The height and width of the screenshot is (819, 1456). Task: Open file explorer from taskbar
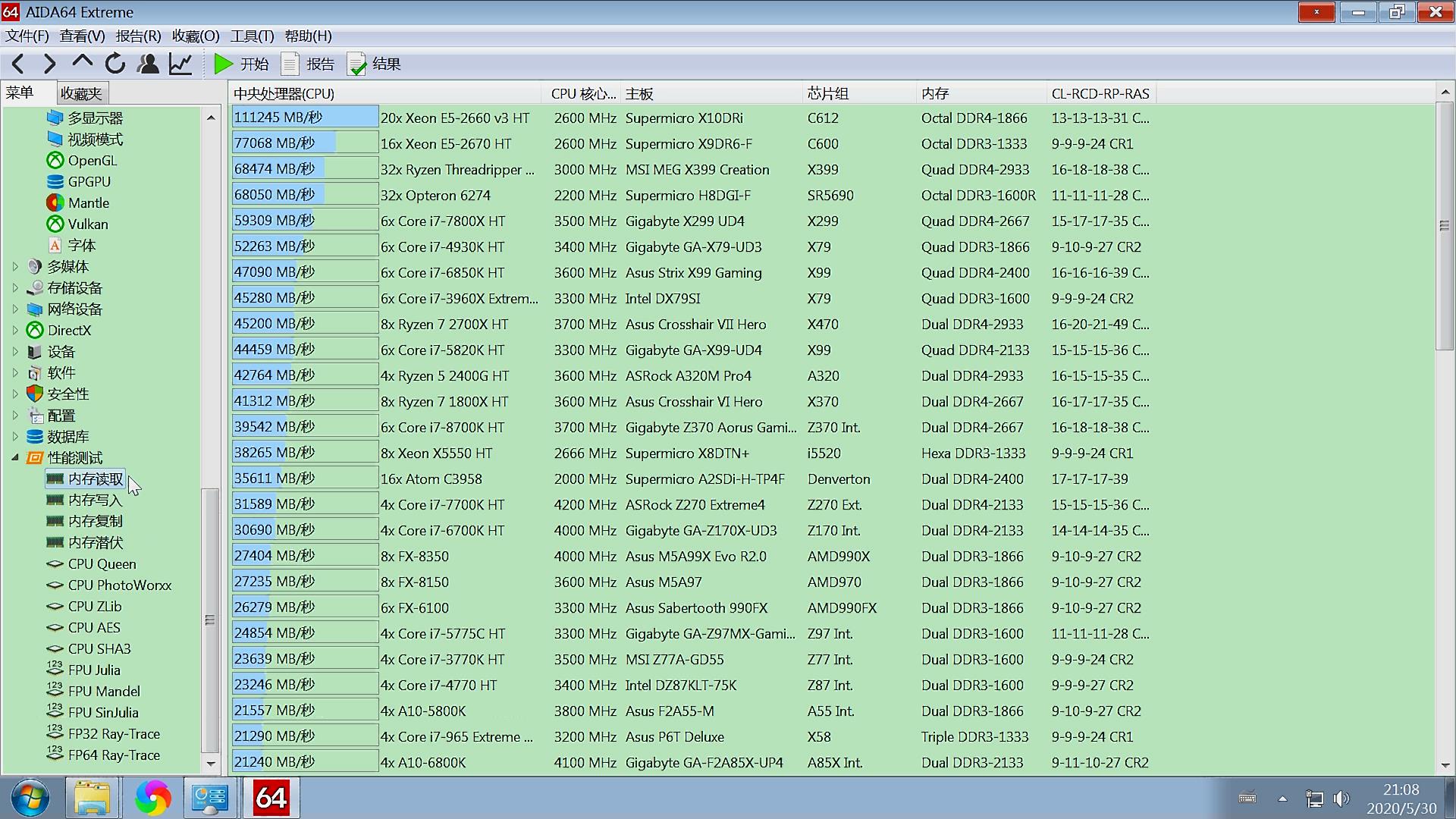[x=92, y=798]
